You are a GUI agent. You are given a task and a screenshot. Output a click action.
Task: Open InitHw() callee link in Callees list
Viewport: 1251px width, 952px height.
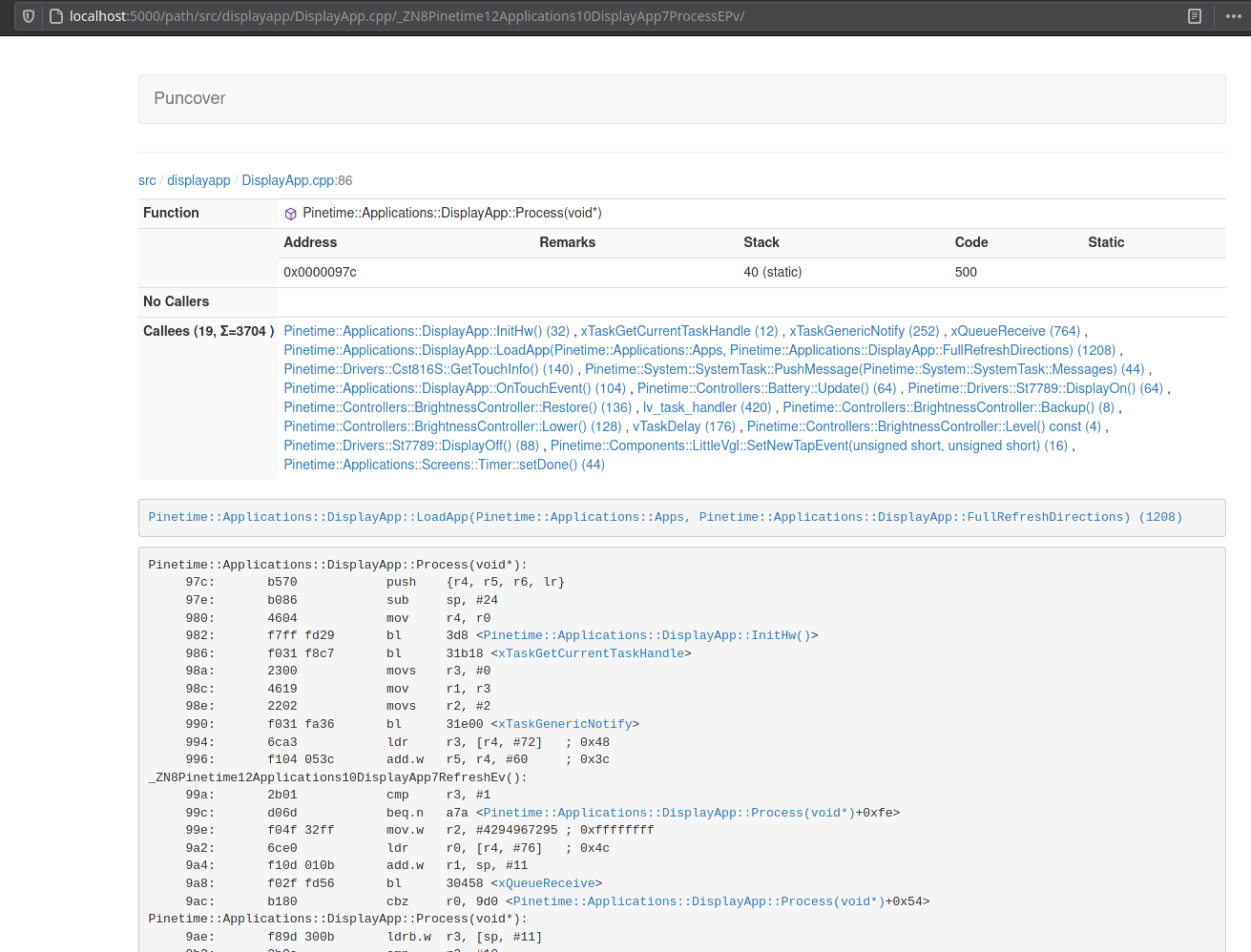pos(426,331)
